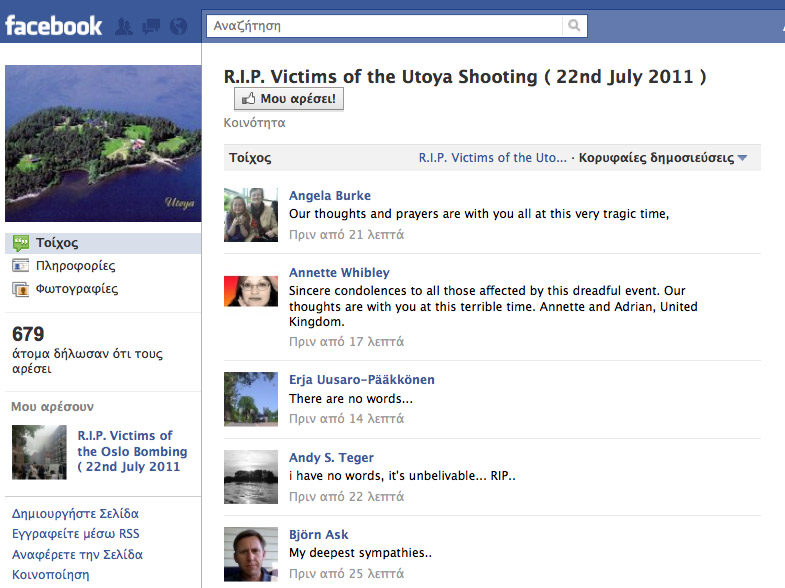Open the Utoya island page photo
The height and width of the screenshot is (588, 785).
103,143
